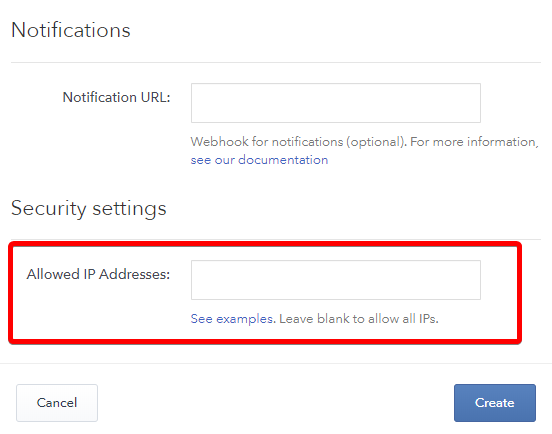Click the "For more information," text
This screenshot has width=552, height=434.
coord(474,142)
